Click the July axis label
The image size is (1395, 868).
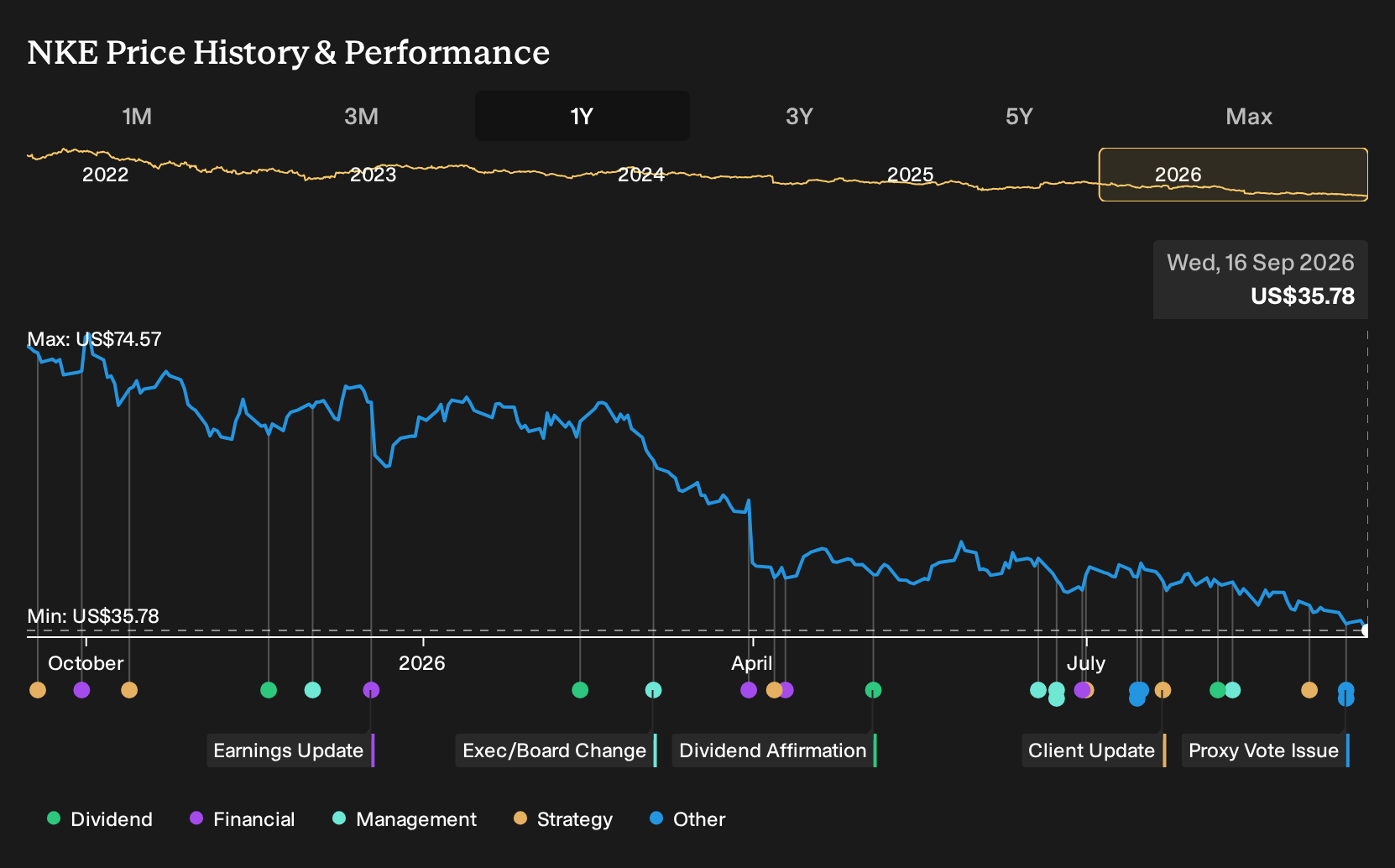click(1086, 663)
